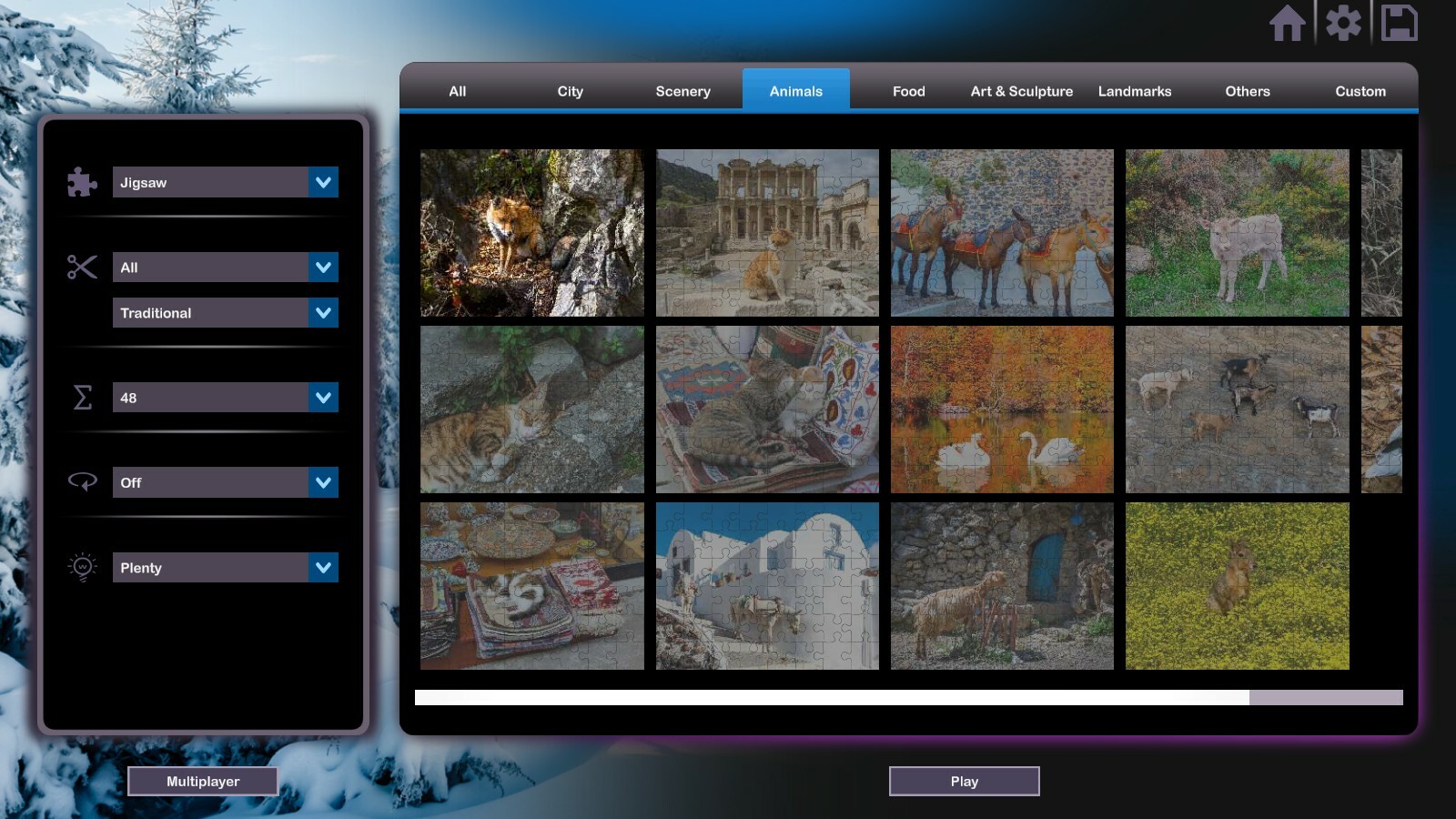Click the hint lightbulb icon
1456x819 pixels.
81,567
